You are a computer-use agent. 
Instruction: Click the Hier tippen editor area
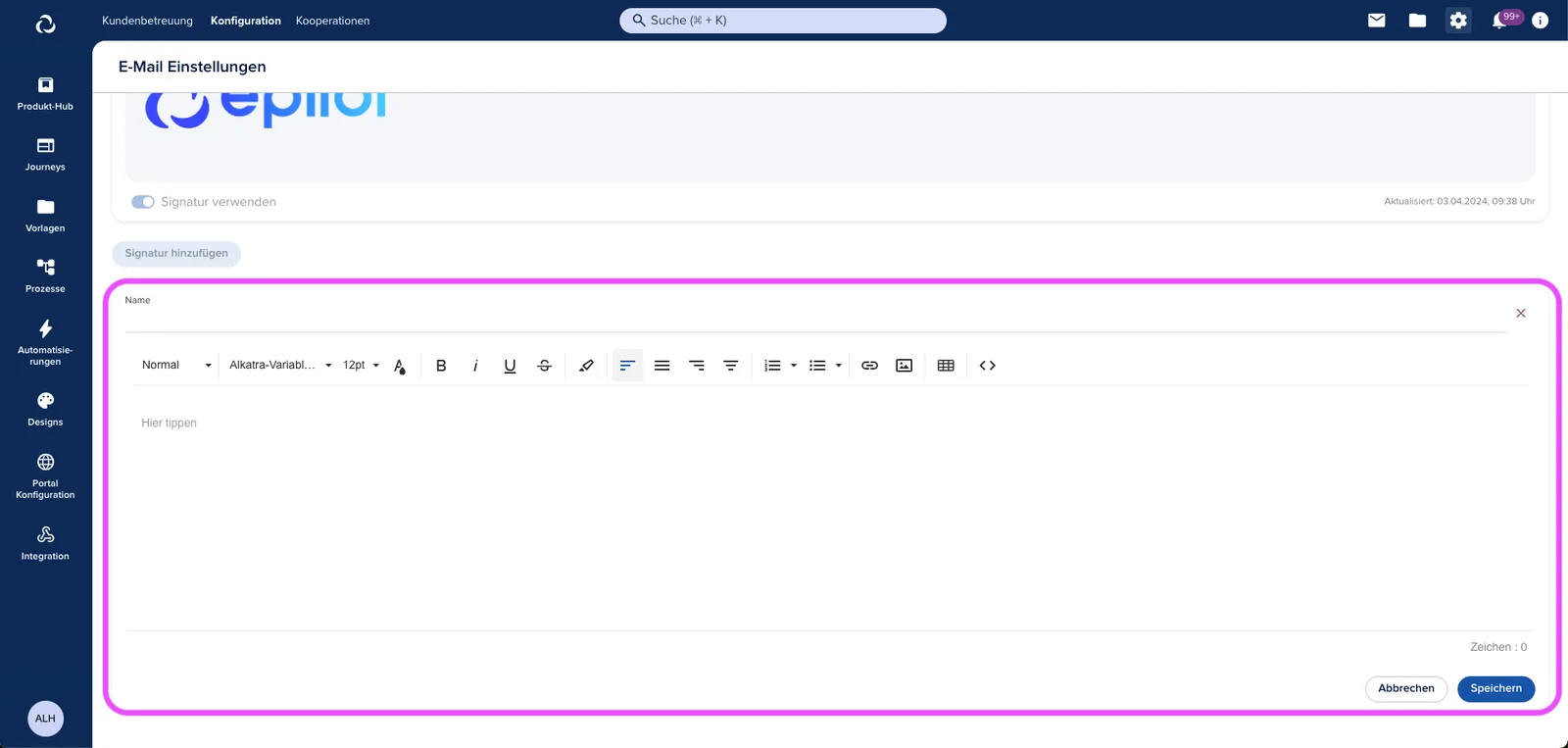tap(829, 510)
